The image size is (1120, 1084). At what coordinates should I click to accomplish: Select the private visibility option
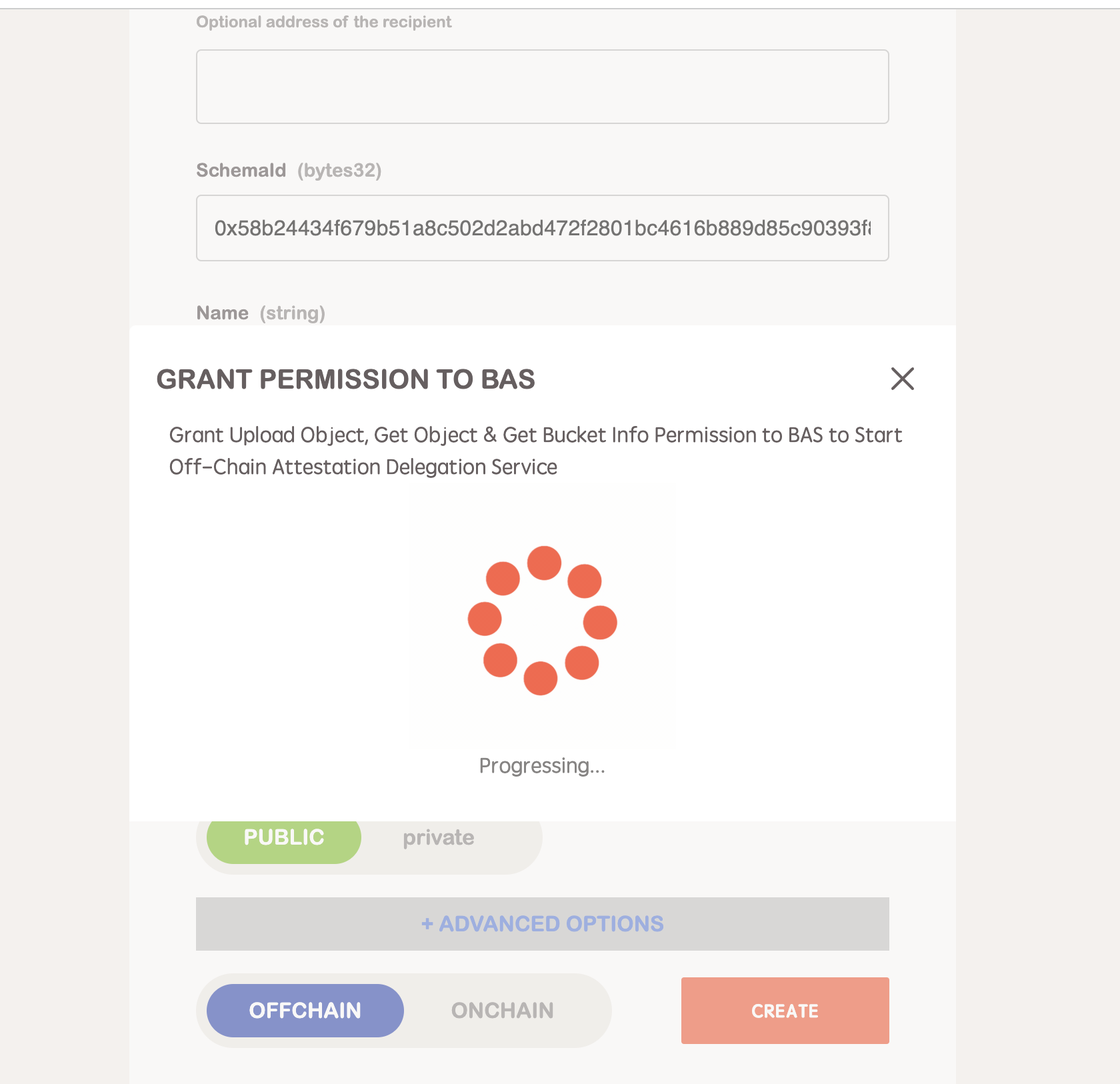(x=438, y=838)
